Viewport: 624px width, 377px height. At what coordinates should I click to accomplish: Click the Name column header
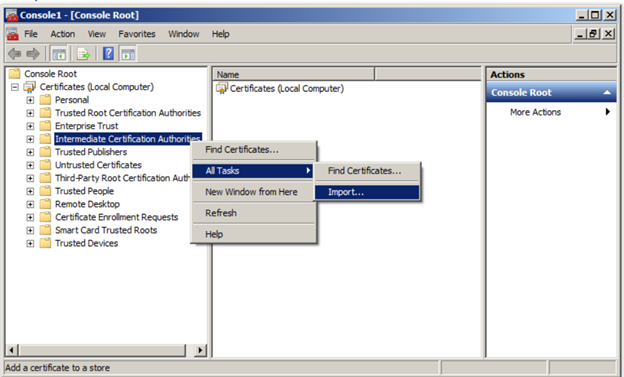(x=294, y=74)
